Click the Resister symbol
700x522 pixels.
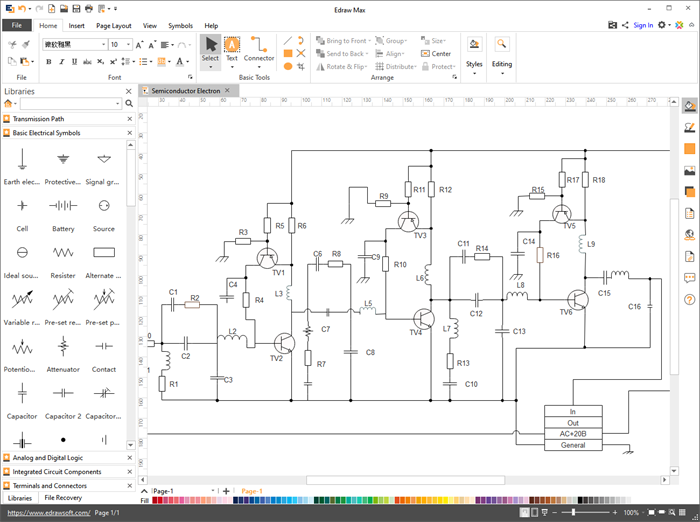tap(63, 252)
